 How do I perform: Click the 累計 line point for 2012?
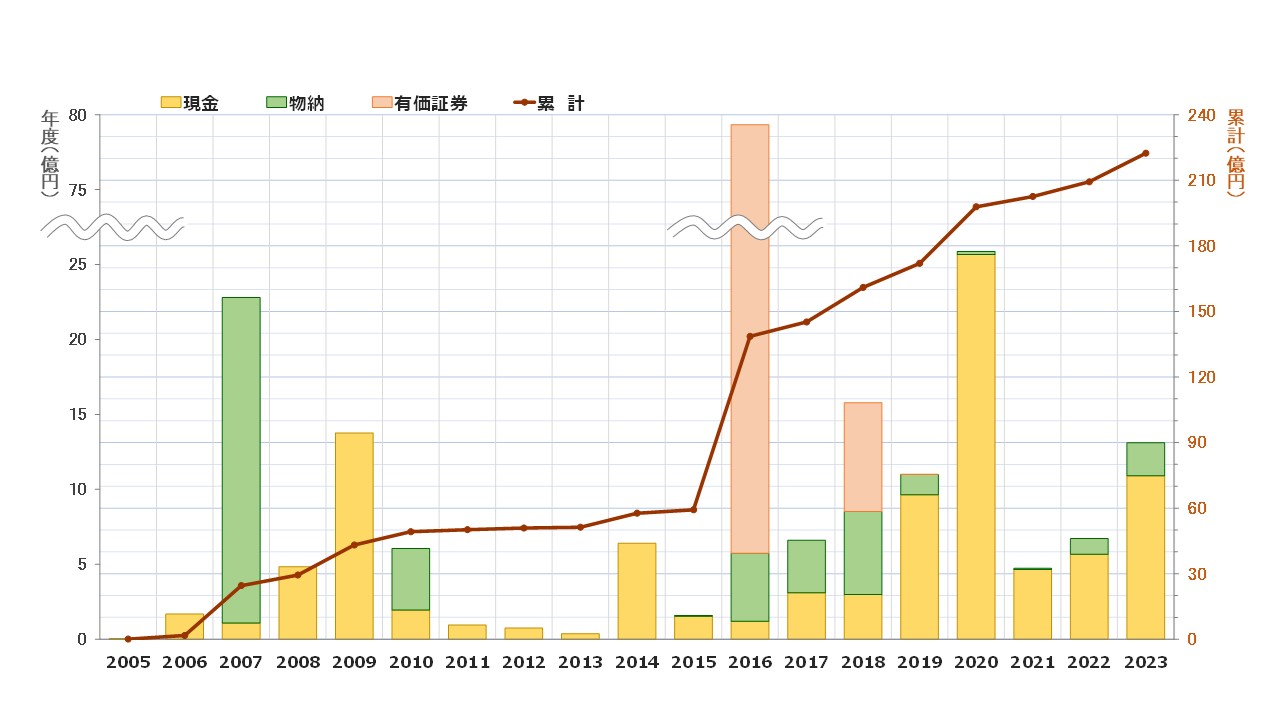click(x=524, y=528)
